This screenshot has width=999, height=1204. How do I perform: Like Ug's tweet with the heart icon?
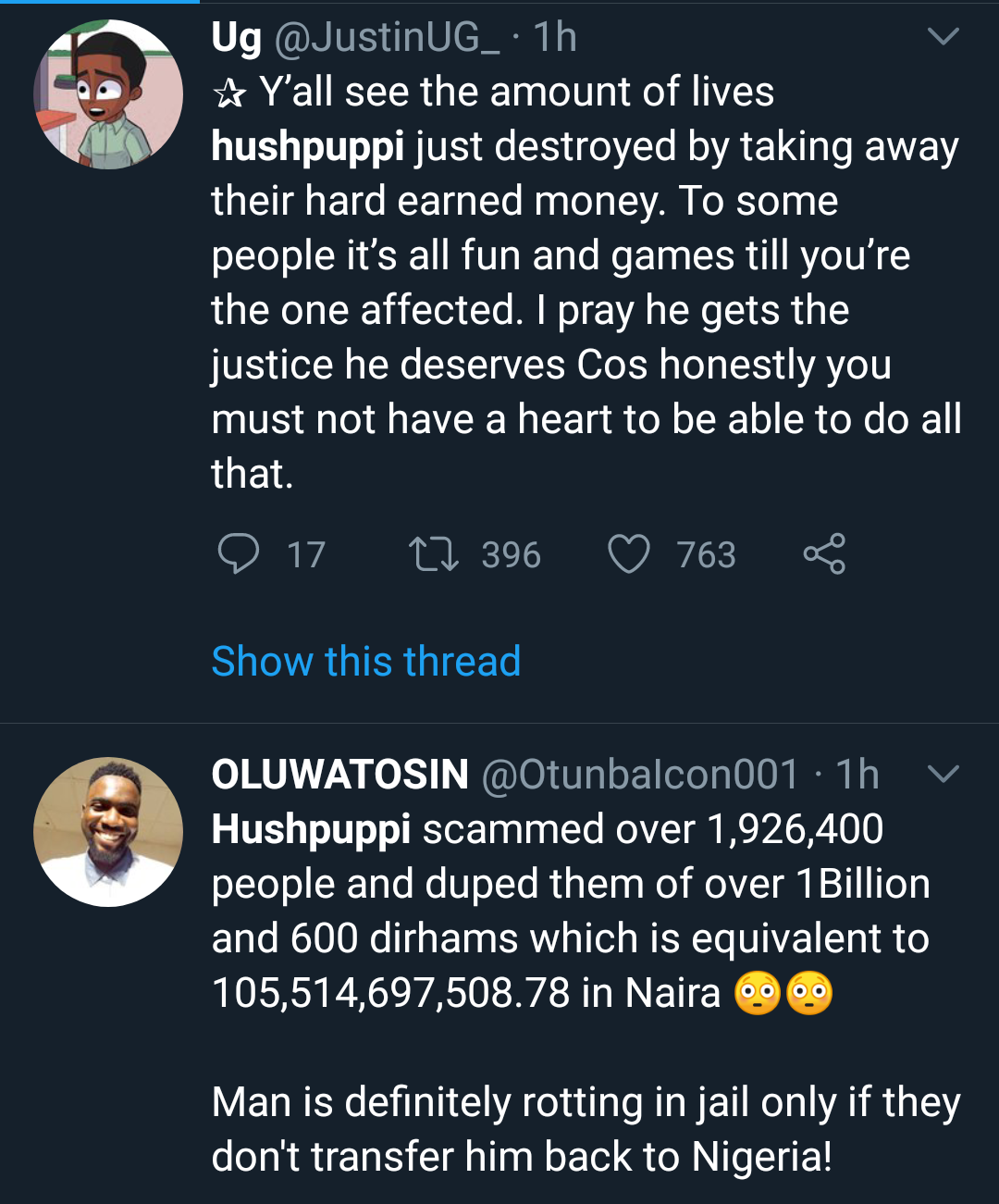(629, 554)
